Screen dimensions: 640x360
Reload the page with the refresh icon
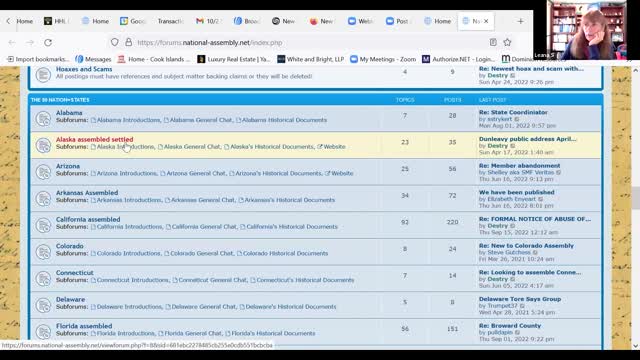click(x=48, y=42)
